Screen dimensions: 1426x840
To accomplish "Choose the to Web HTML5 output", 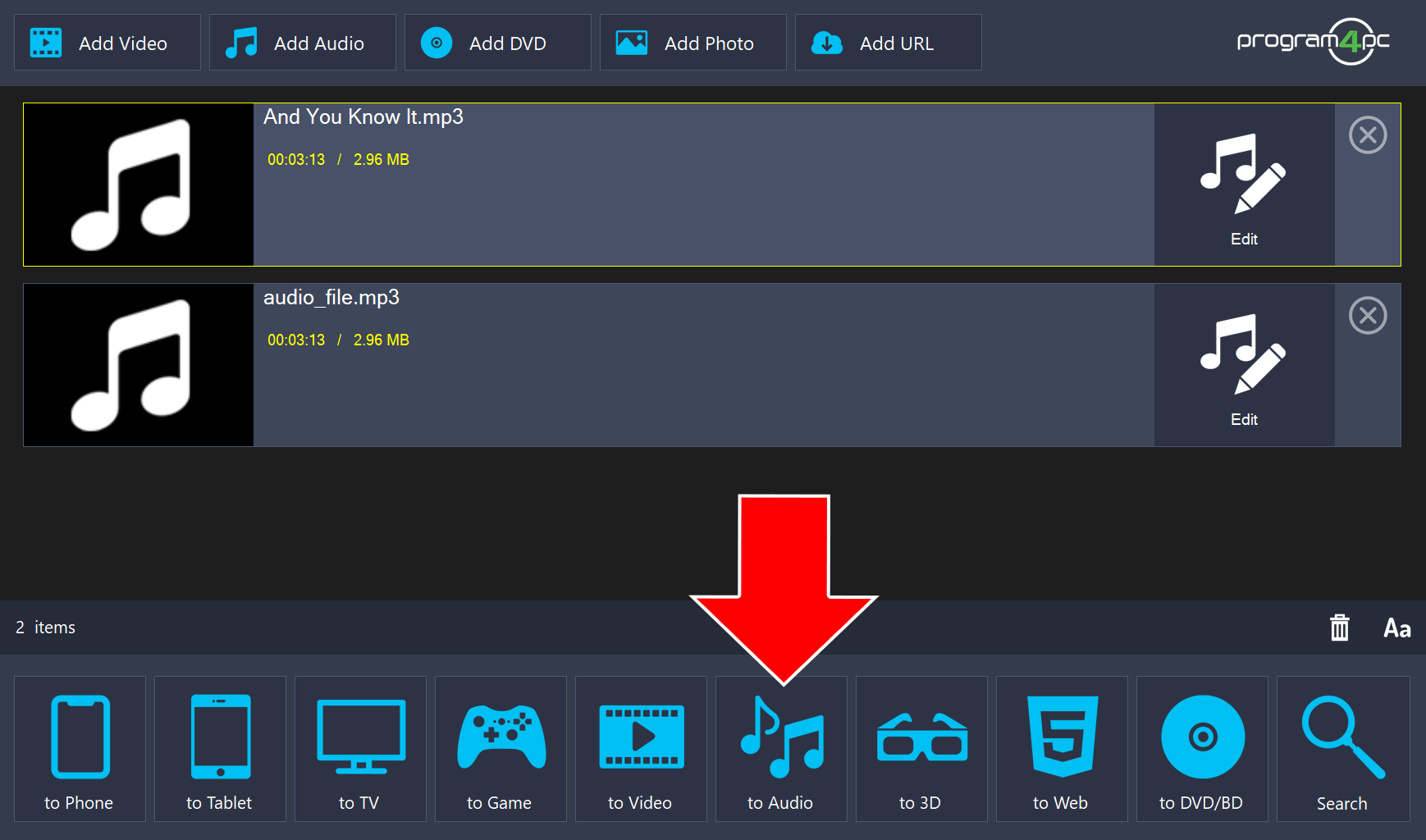I will tap(1062, 749).
